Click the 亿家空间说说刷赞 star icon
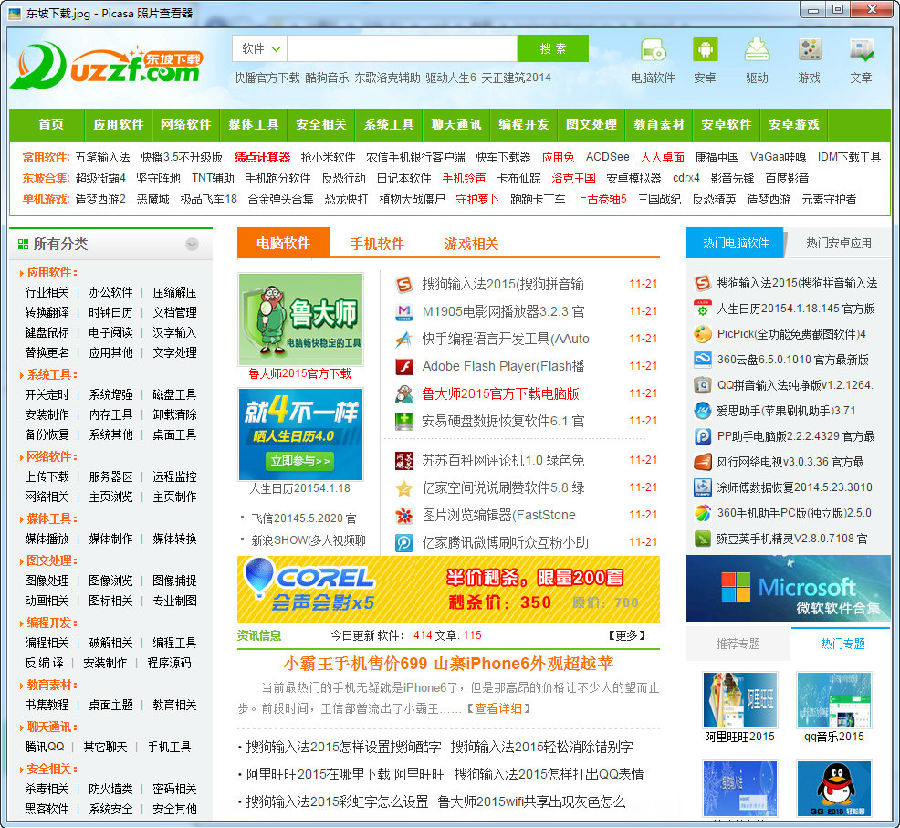The width and height of the screenshot is (900, 828). (x=404, y=488)
